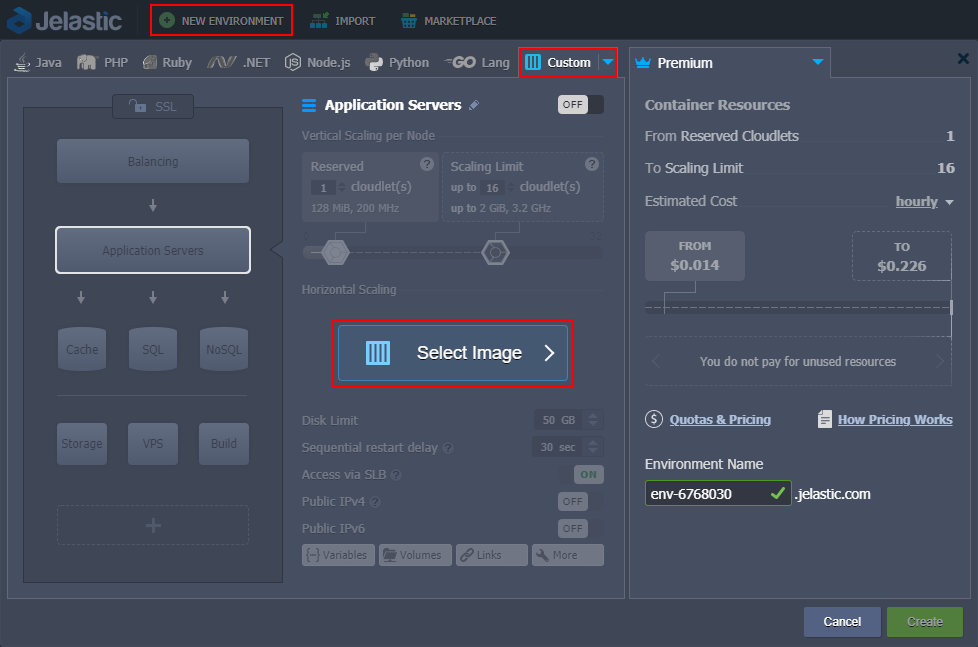Add a VPS node
Image resolution: width=978 pixels, height=647 pixels.
[x=153, y=444]
